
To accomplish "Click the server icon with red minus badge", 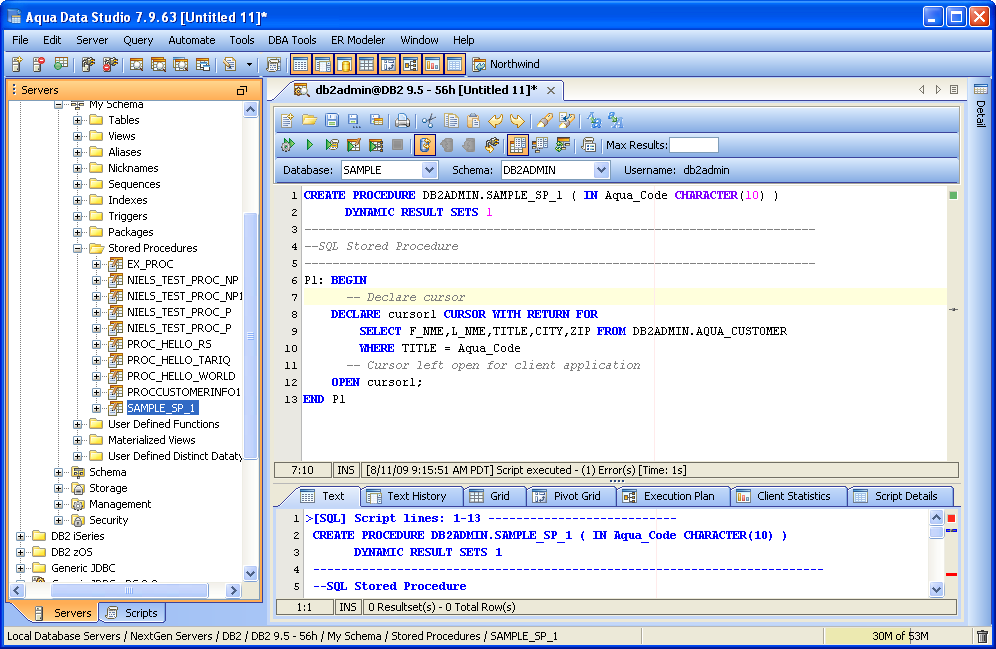I will coord(39,64).
